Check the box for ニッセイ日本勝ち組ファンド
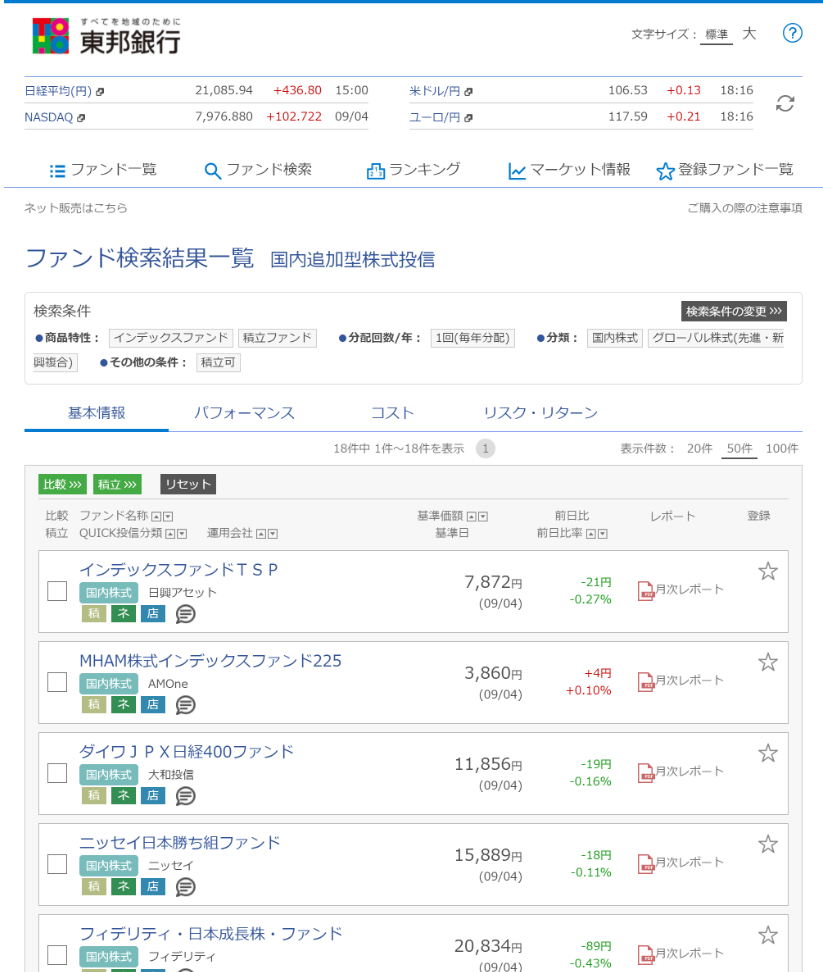823x972 pixels. (57, 864)
